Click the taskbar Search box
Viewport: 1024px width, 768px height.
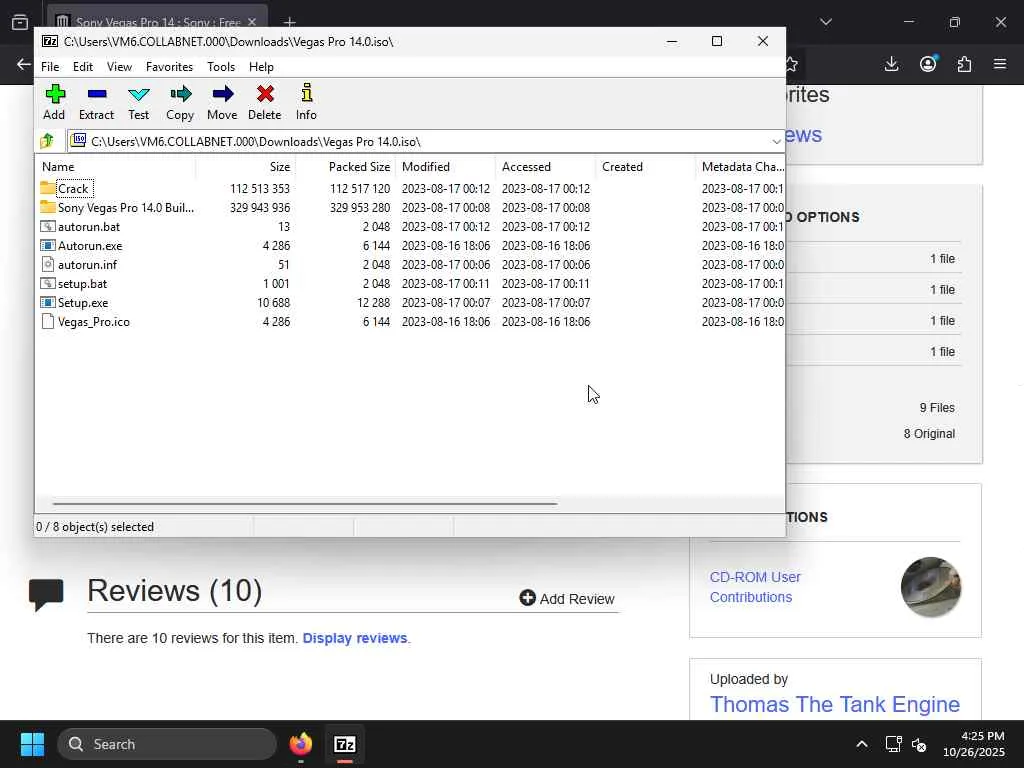167,744
